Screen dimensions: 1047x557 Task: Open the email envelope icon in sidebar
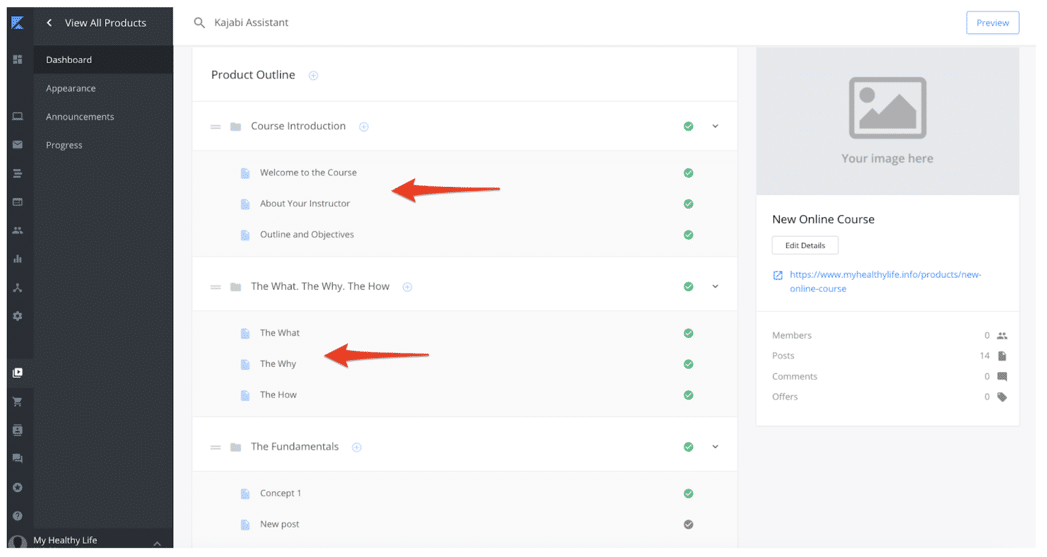click(x=17, y=145)
